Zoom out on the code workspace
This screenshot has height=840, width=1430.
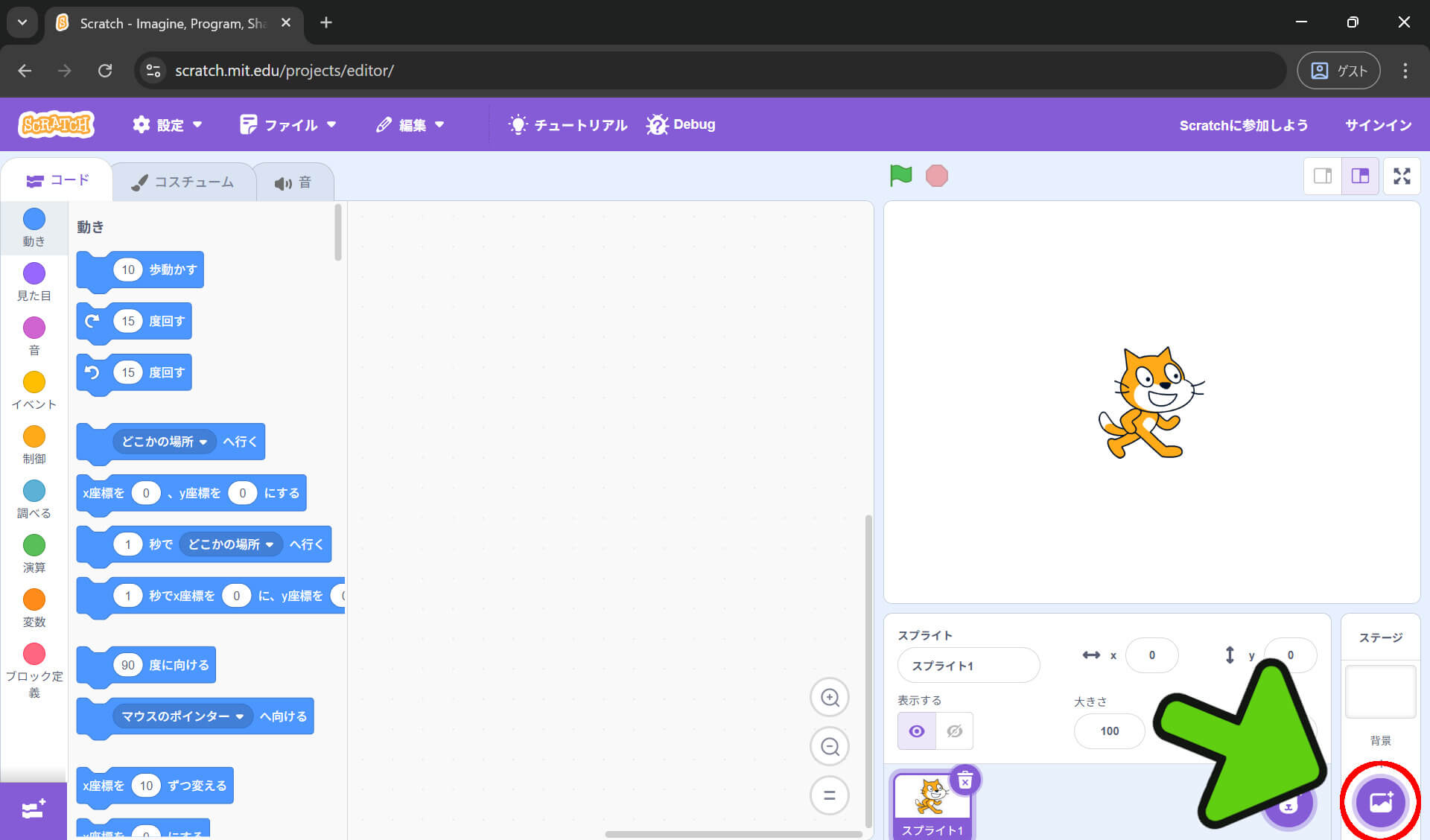pos(830,746)
